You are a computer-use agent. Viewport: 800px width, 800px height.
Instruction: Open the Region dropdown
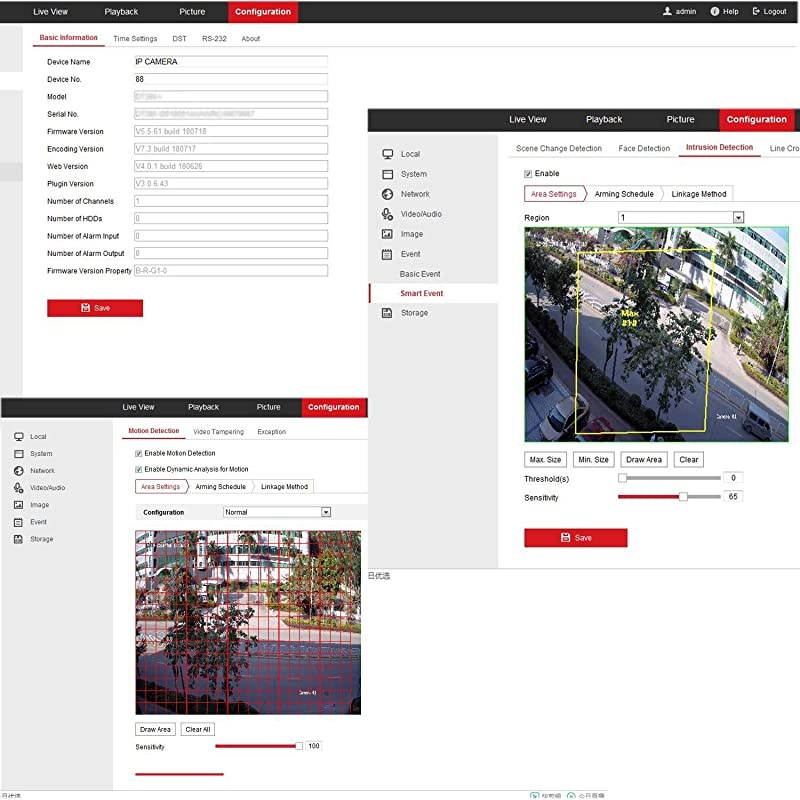[x=738, y=218]
